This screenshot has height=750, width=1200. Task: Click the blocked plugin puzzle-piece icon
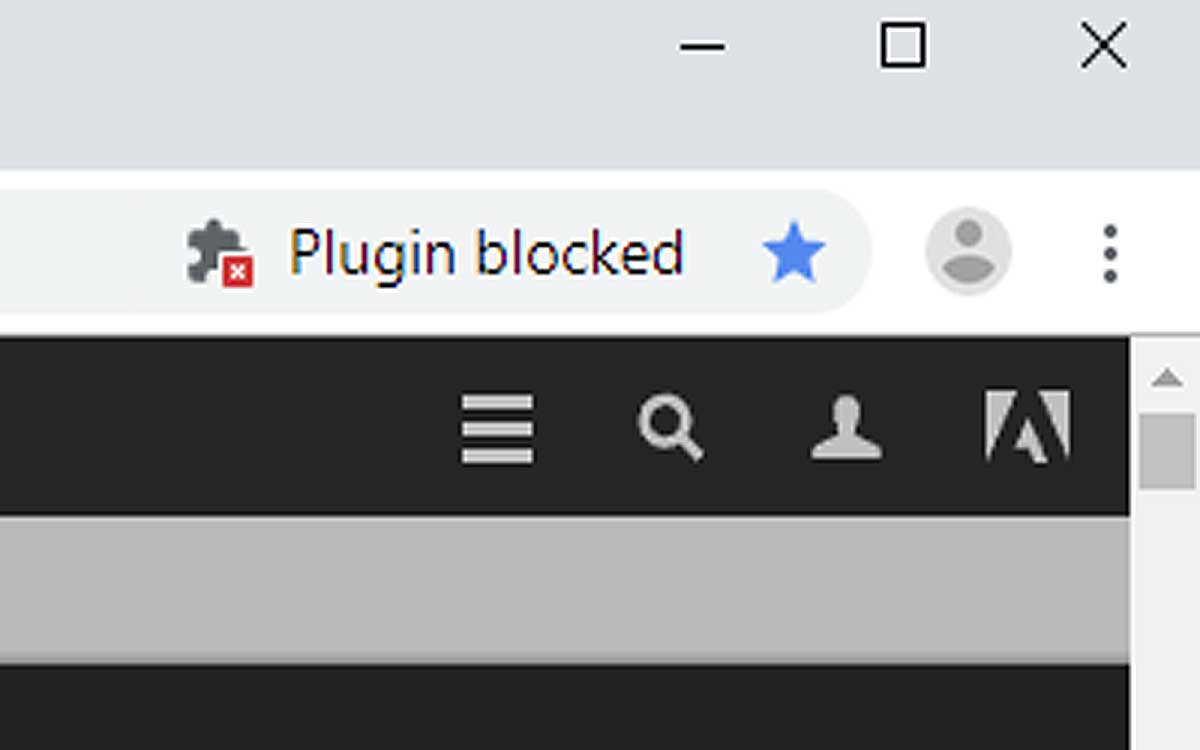click(x=220, y=253)
